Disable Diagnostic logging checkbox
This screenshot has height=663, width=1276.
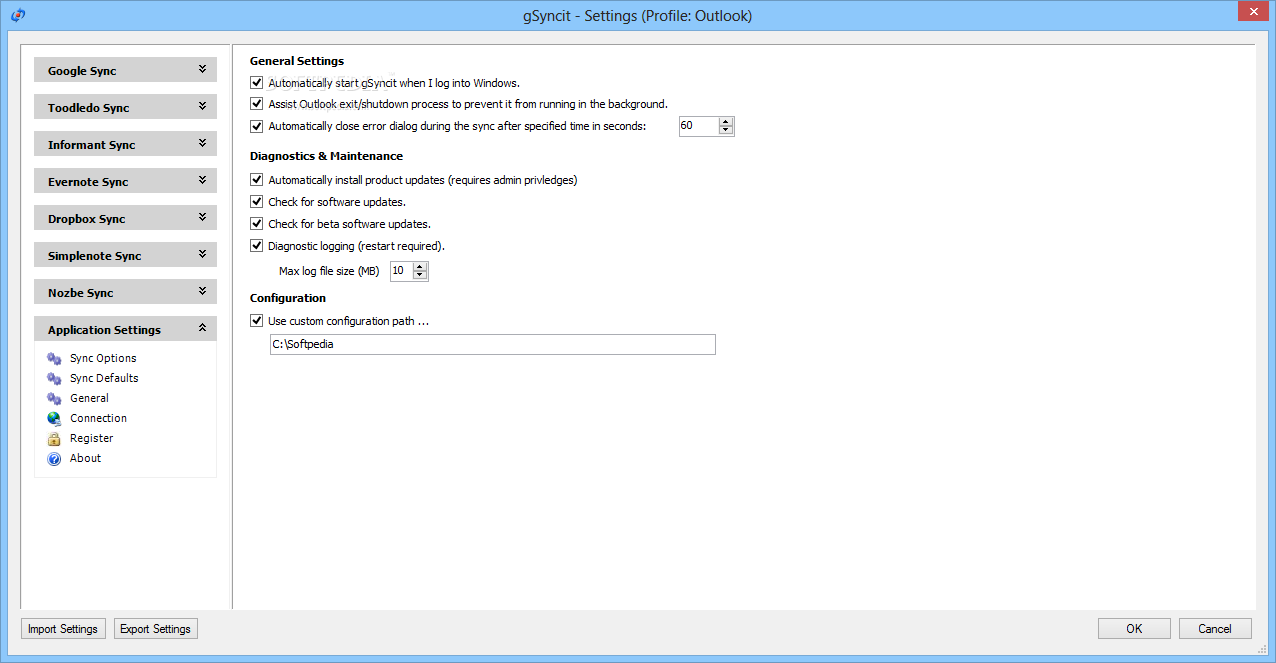point(256,246)
